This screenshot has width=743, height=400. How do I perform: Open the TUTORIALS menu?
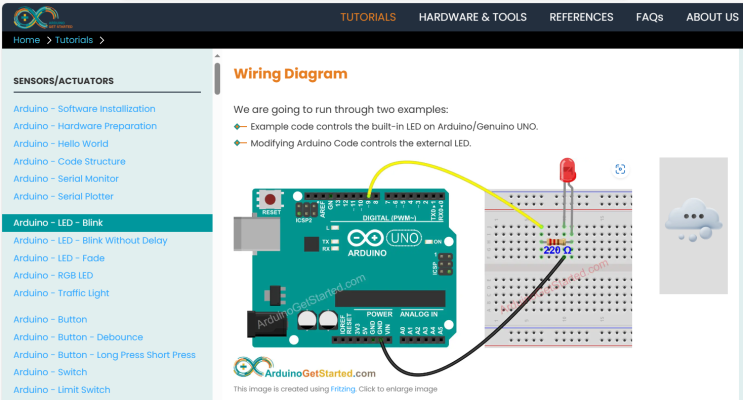[x=368, y=17]
